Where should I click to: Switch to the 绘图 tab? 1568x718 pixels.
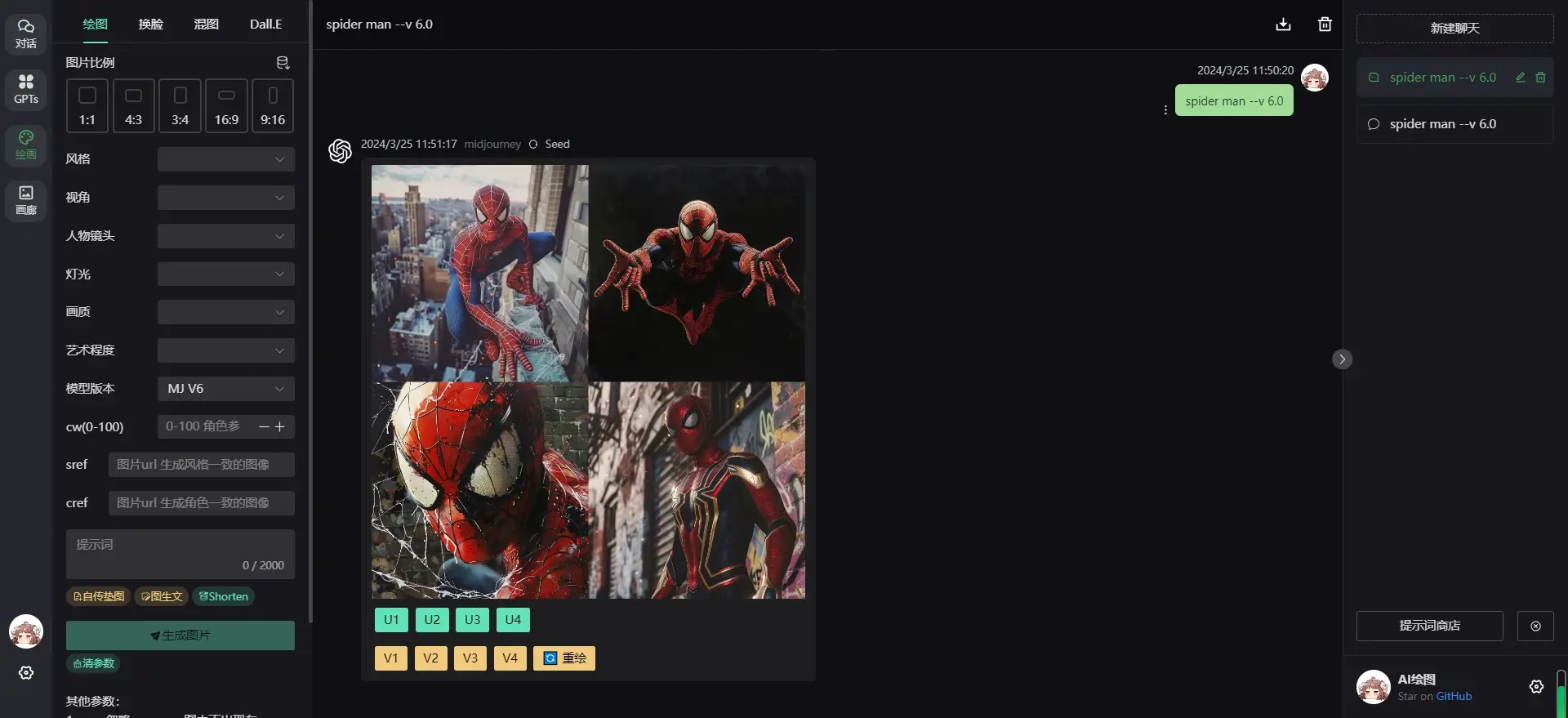click(96, 25)
